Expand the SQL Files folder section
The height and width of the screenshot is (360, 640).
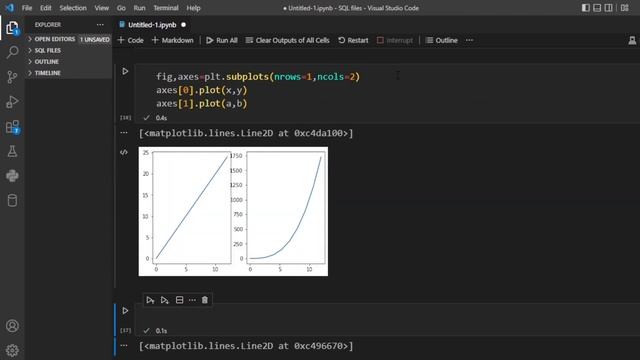point(69,50)
